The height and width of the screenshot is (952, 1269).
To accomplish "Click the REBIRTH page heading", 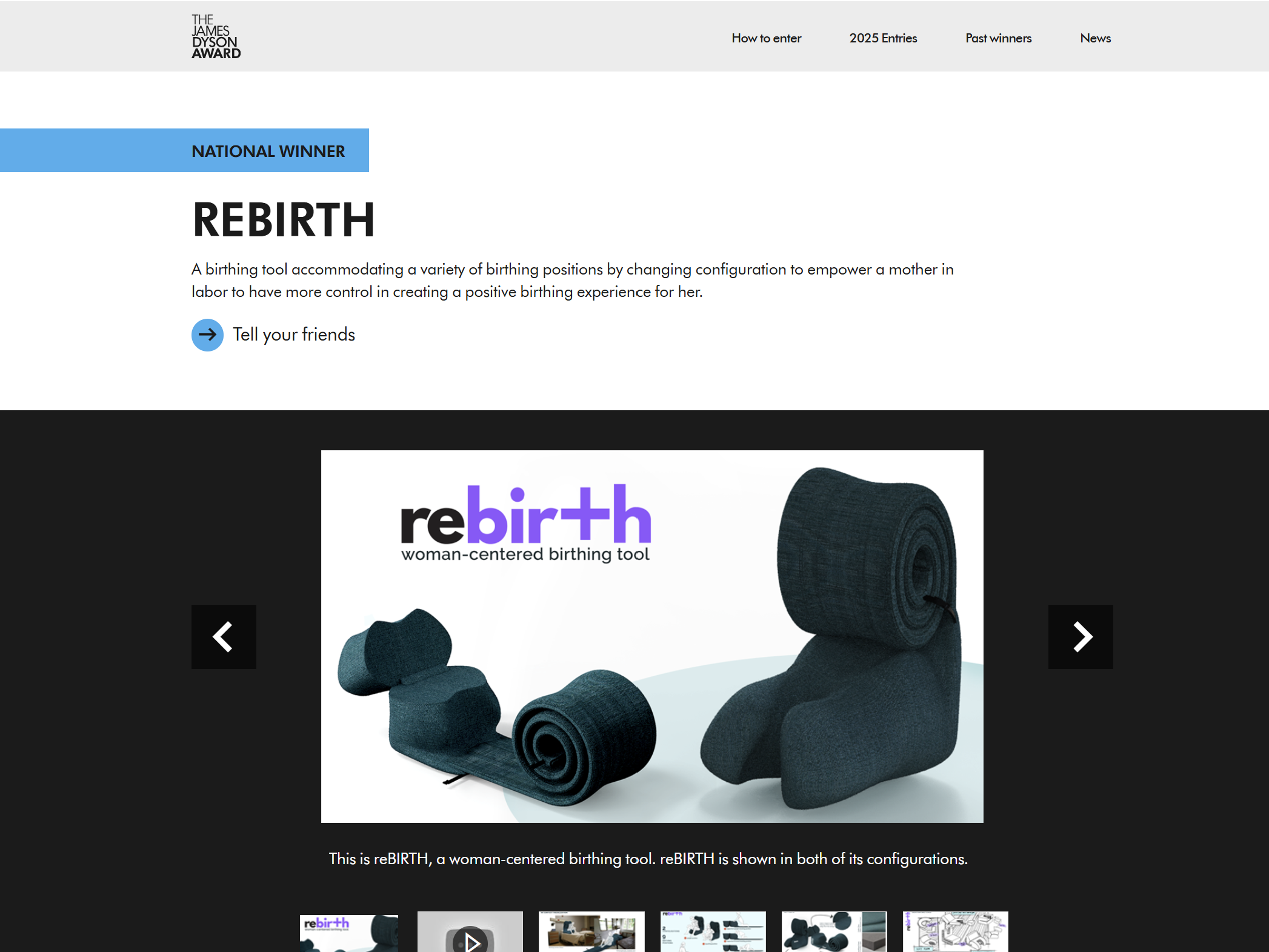I will point(284,219).
